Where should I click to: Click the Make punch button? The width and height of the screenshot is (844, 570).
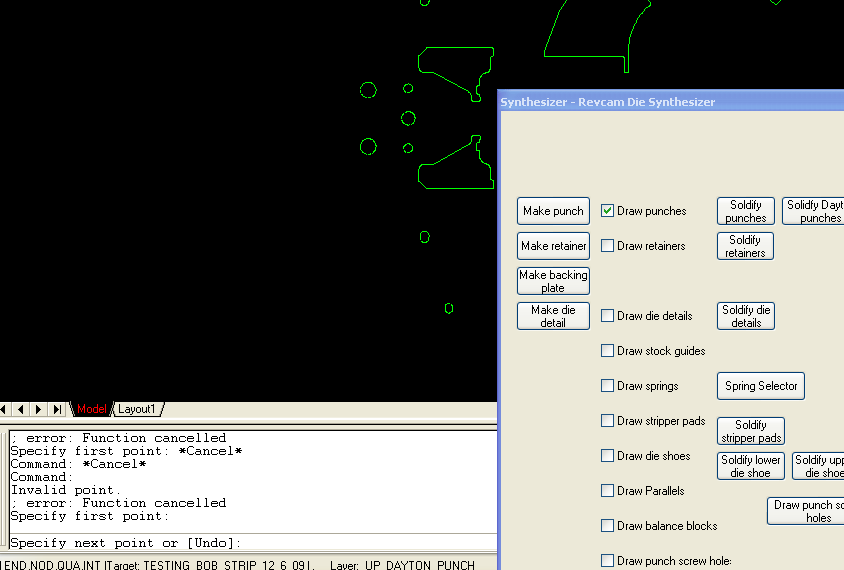pos(553,211)
